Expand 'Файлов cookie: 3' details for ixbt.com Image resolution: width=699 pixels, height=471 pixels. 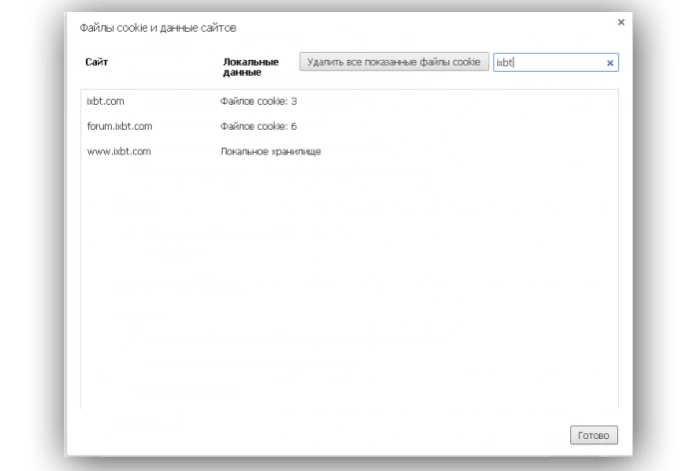point(259,101)
